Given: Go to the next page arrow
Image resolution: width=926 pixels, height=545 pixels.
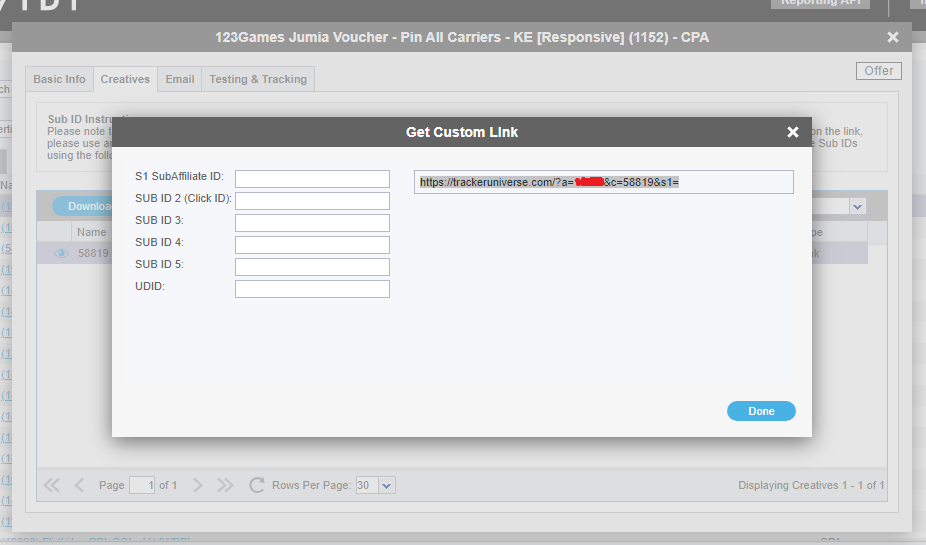Looking at the screenshot, I should (x=197, y=485).
